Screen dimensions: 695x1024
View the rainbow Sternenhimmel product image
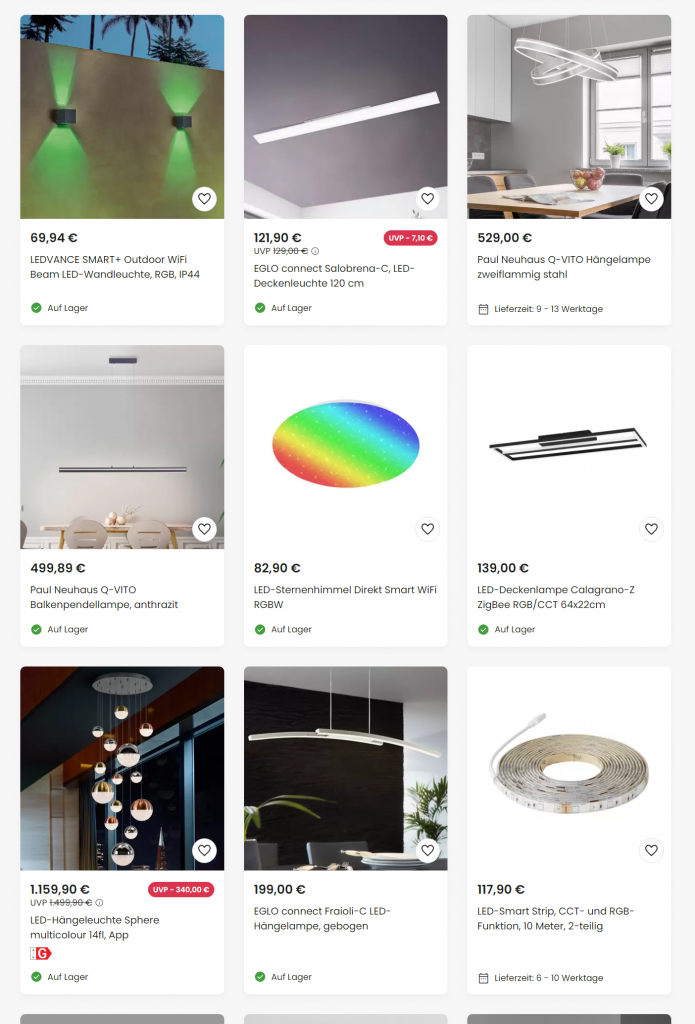(x=346, y=447)
